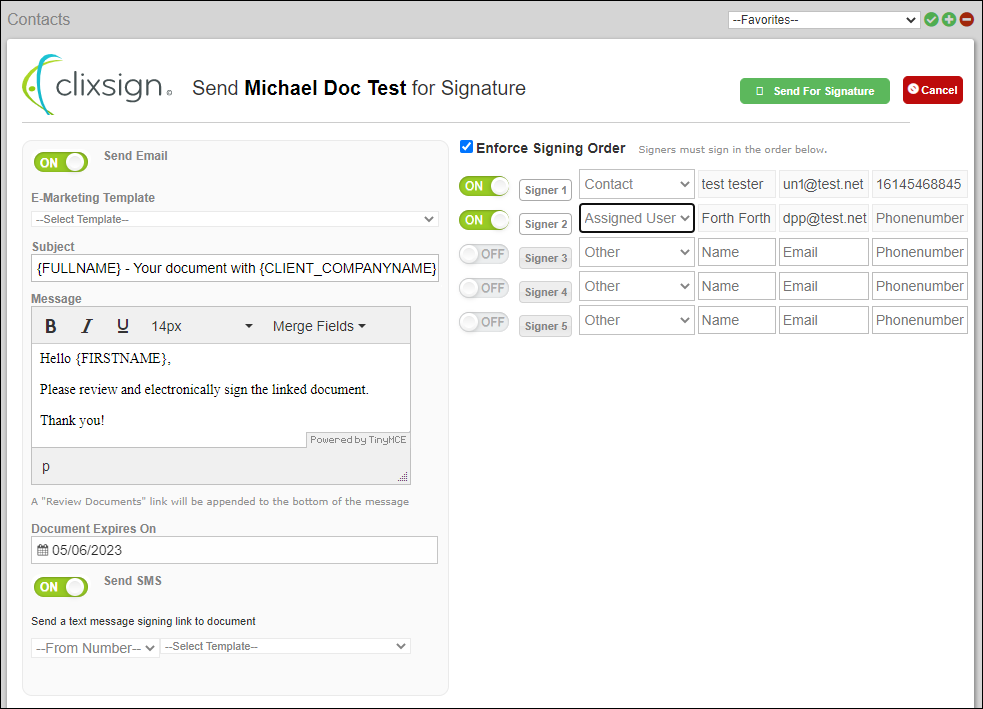Open the Signer 2 Assigned User dropdown
The width and height of the screenshot is (983, 709).
tap(636, 218)
